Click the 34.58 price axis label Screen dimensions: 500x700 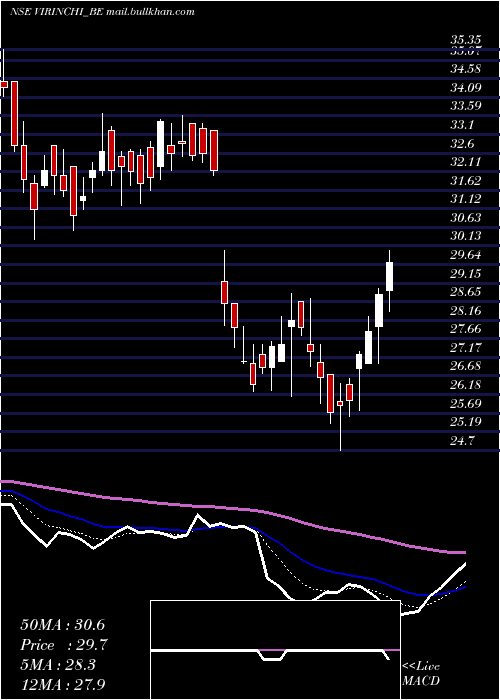(x=466, y=69)
